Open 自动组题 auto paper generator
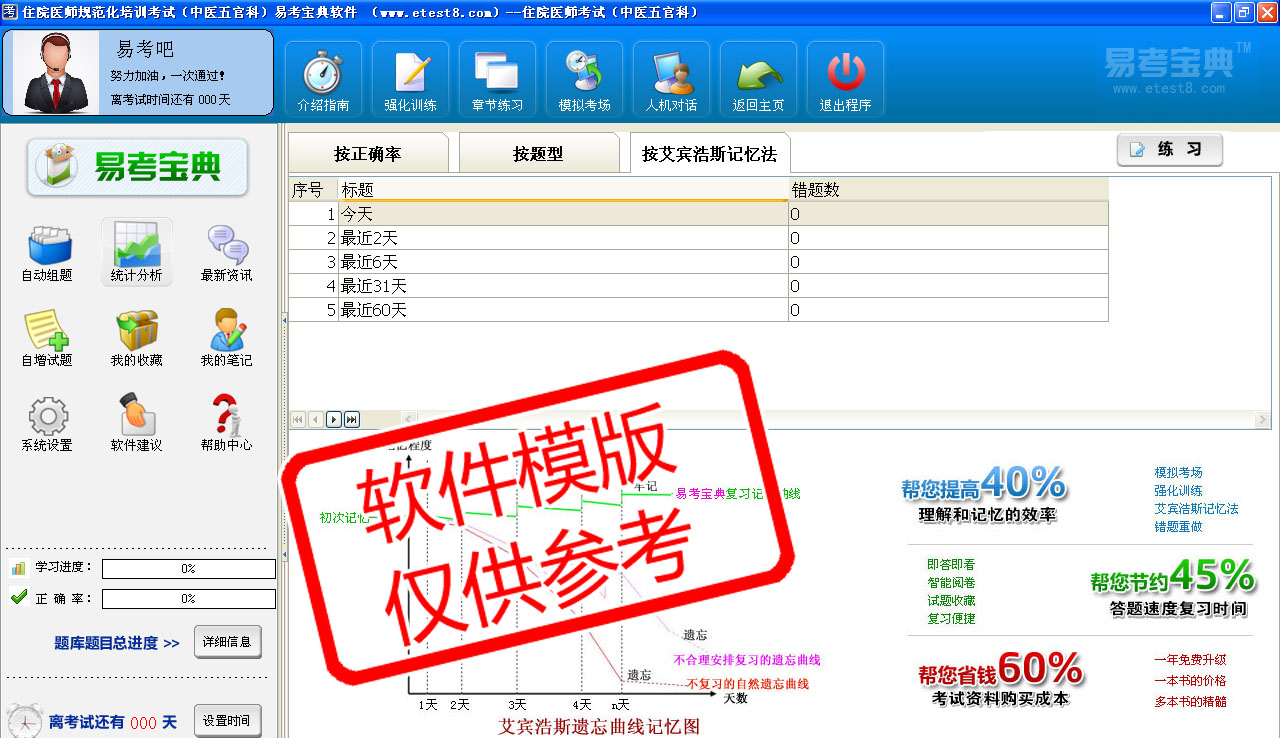The width and height of the screenshot is (1280, 738). (x=47, y=252)
